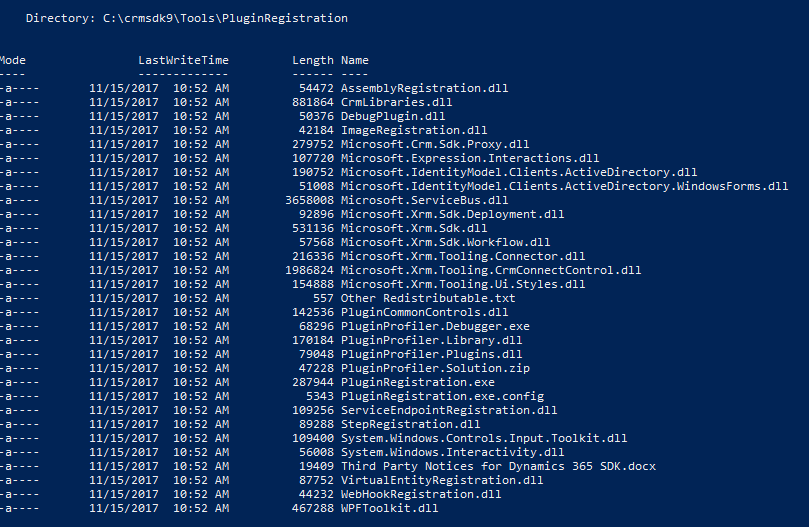Select the PluginProfiler.Solution.zip entry
The width and height of the screenshot is (809, 527).
coord(265,369)
